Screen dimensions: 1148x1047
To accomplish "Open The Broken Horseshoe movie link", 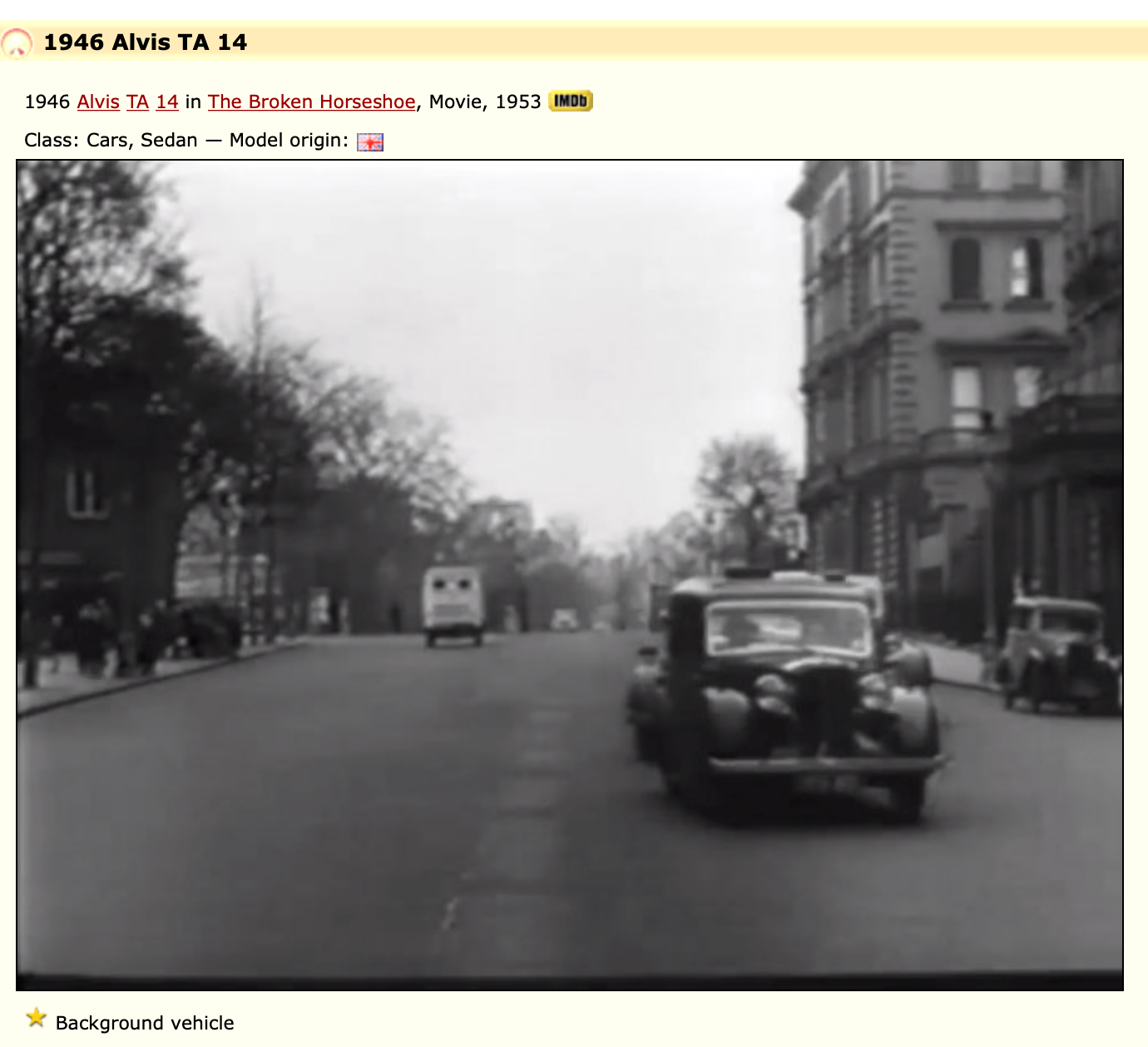I will coord(311,102).
